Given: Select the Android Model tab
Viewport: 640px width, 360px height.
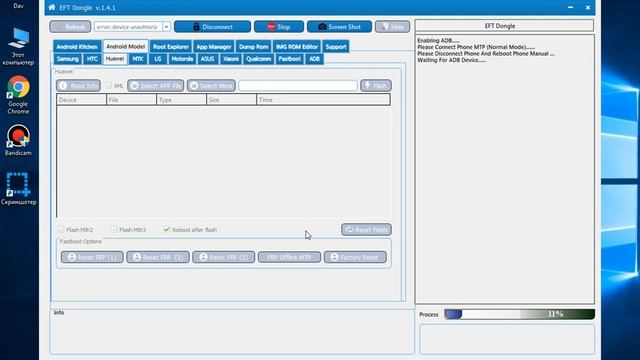Looking at the screenshot, I should [x=125, y=47].
